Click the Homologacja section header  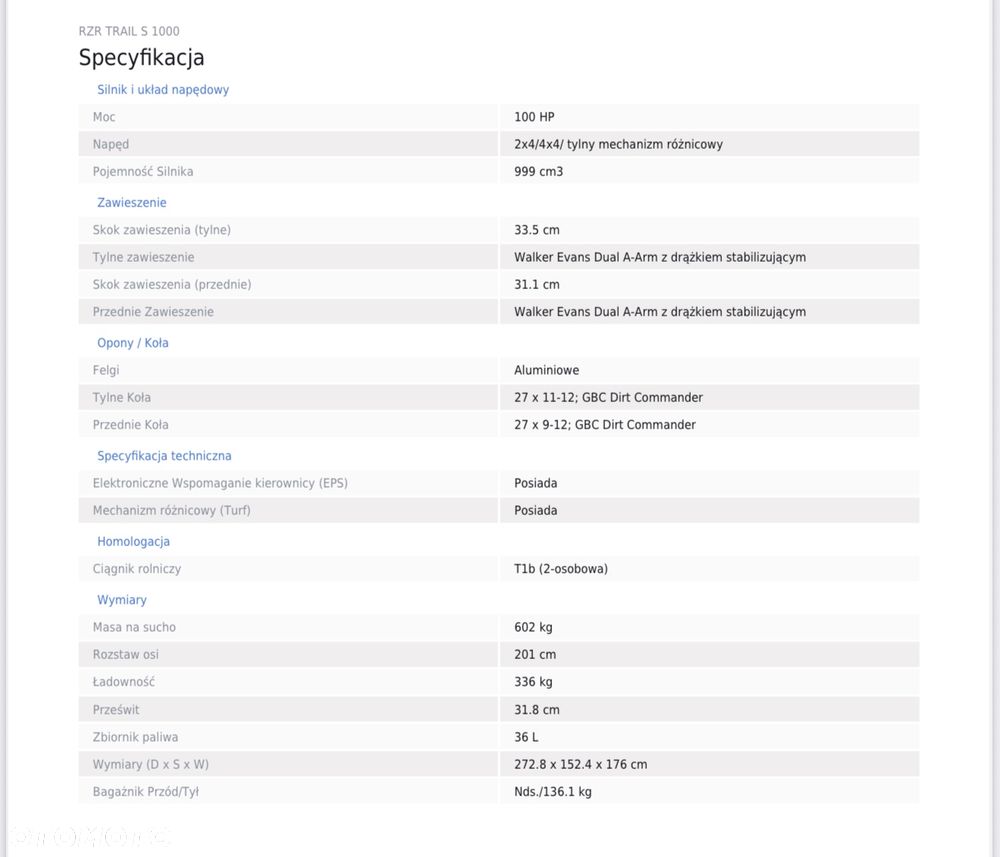click(x=133, y=542)
